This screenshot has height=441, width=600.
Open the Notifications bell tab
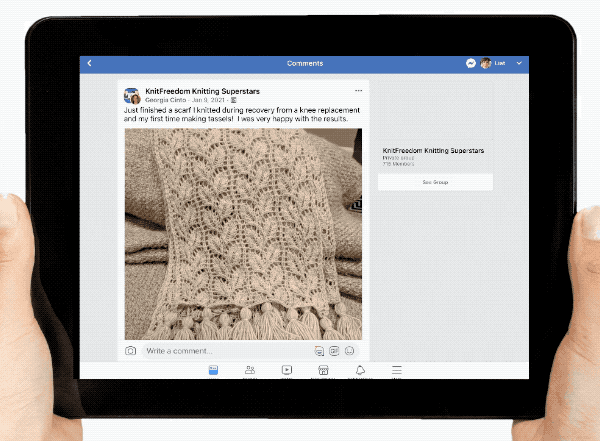coord(360,370)
